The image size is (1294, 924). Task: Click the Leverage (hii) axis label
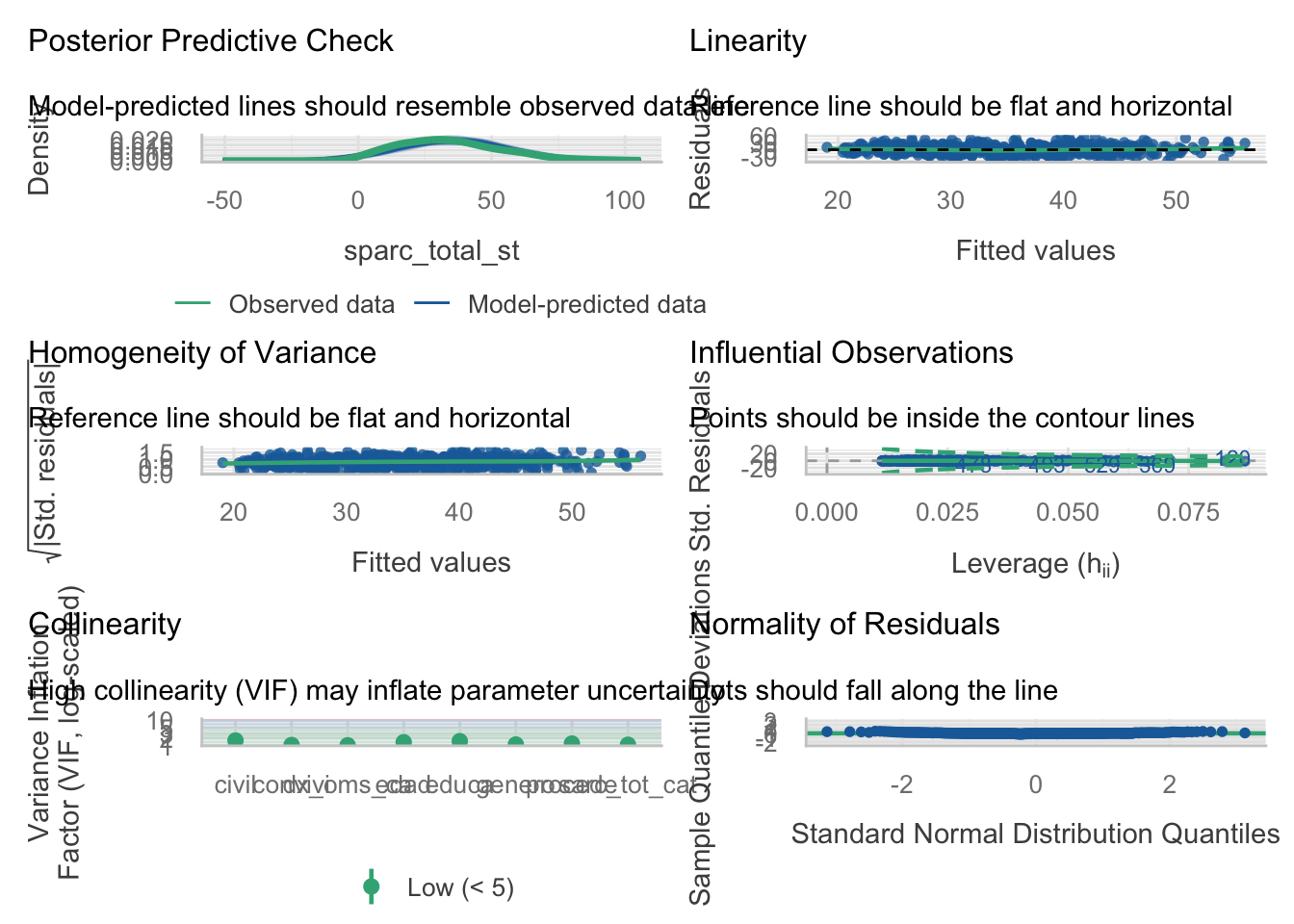1035,563
